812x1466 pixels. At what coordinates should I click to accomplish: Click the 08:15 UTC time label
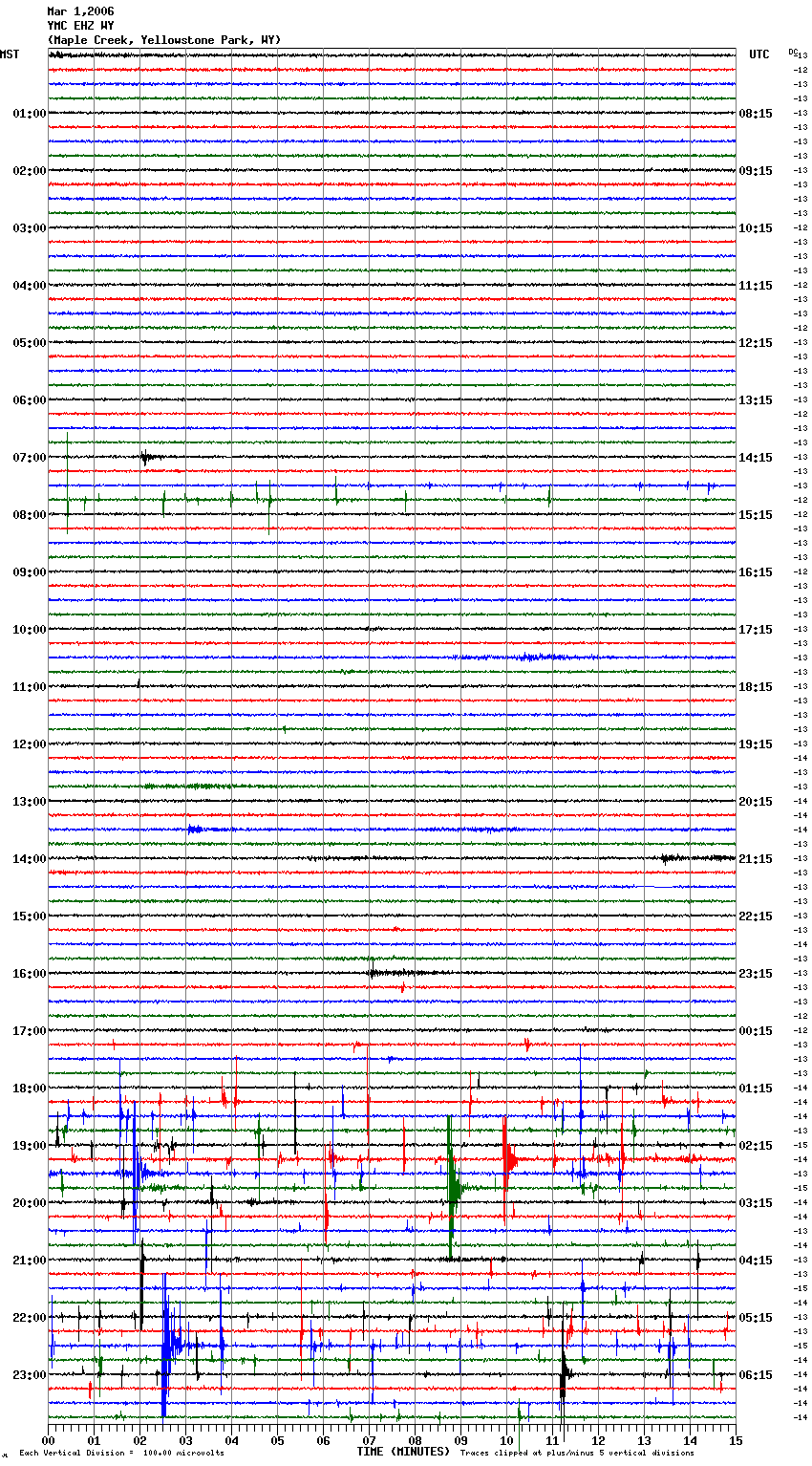pos(756,114)
